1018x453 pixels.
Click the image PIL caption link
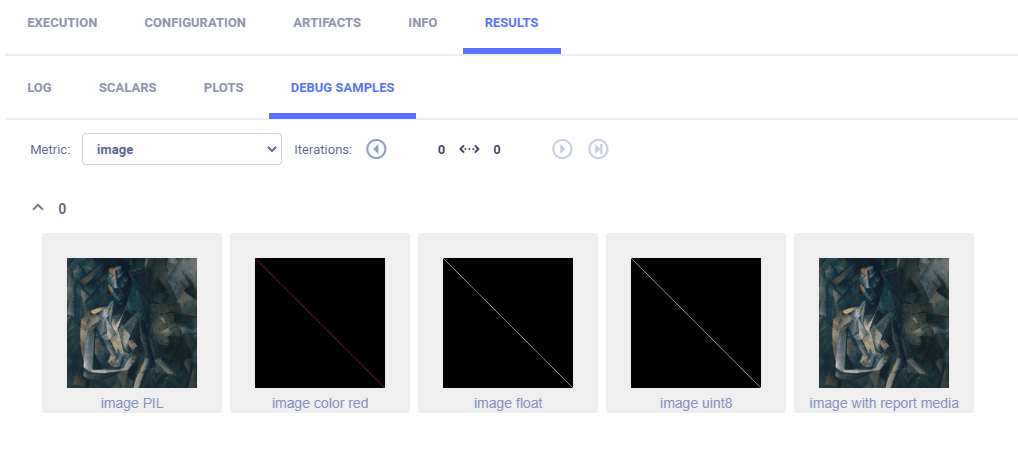coord(132,403)
